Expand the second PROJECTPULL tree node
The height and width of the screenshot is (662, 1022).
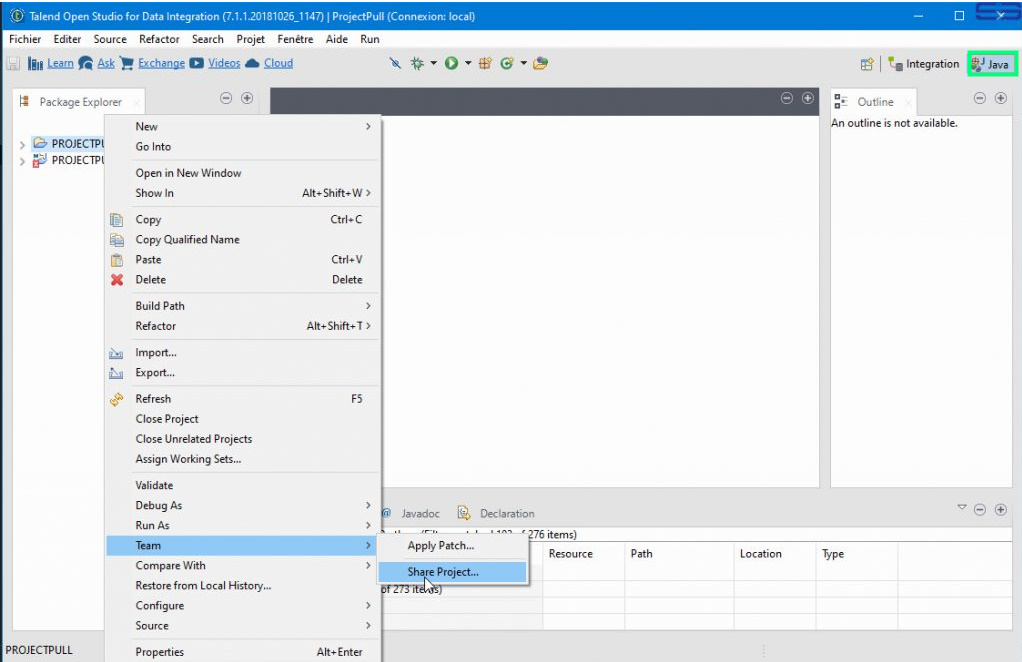point(22,161)
